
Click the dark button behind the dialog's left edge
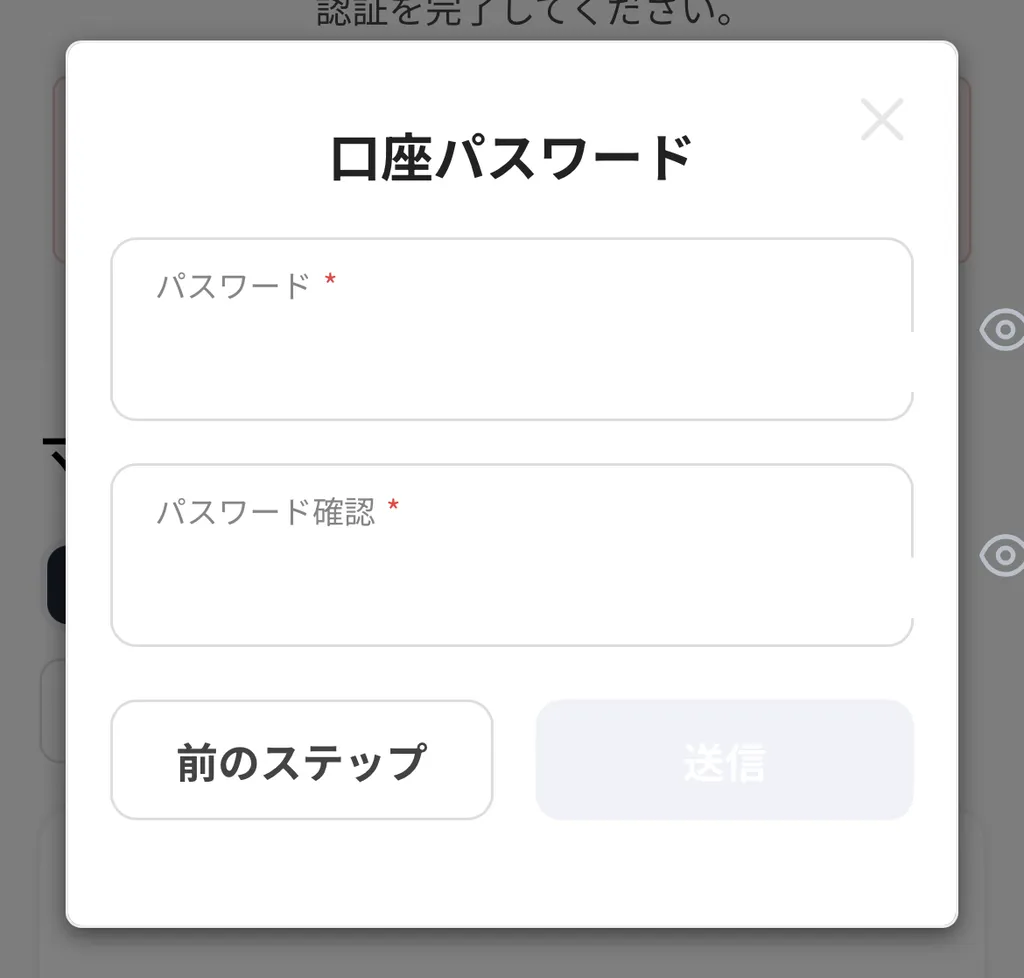[56, 585]
